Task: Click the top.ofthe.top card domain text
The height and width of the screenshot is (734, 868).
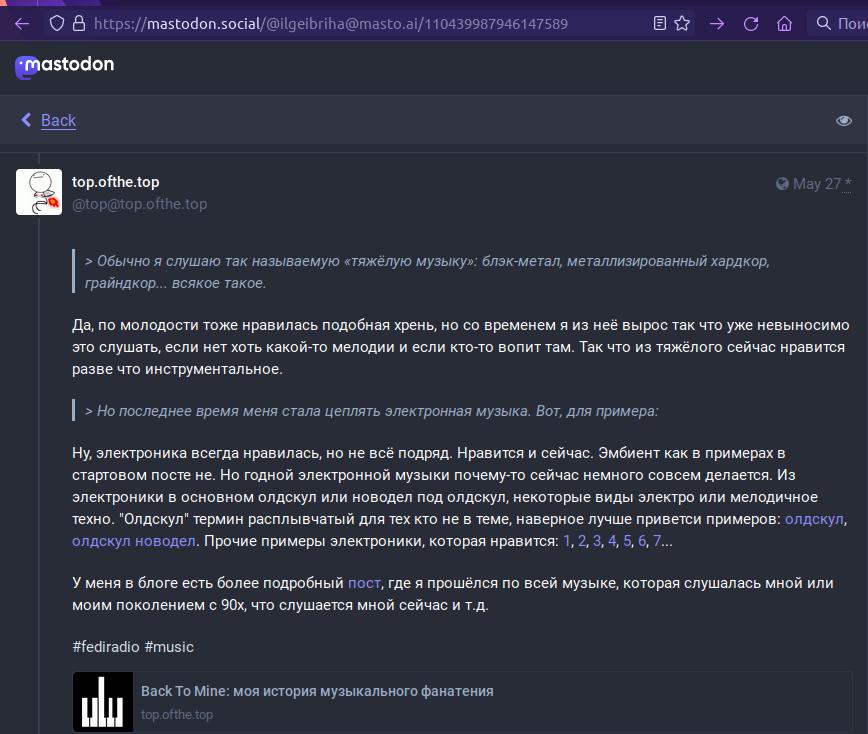Action: [177, 715]
